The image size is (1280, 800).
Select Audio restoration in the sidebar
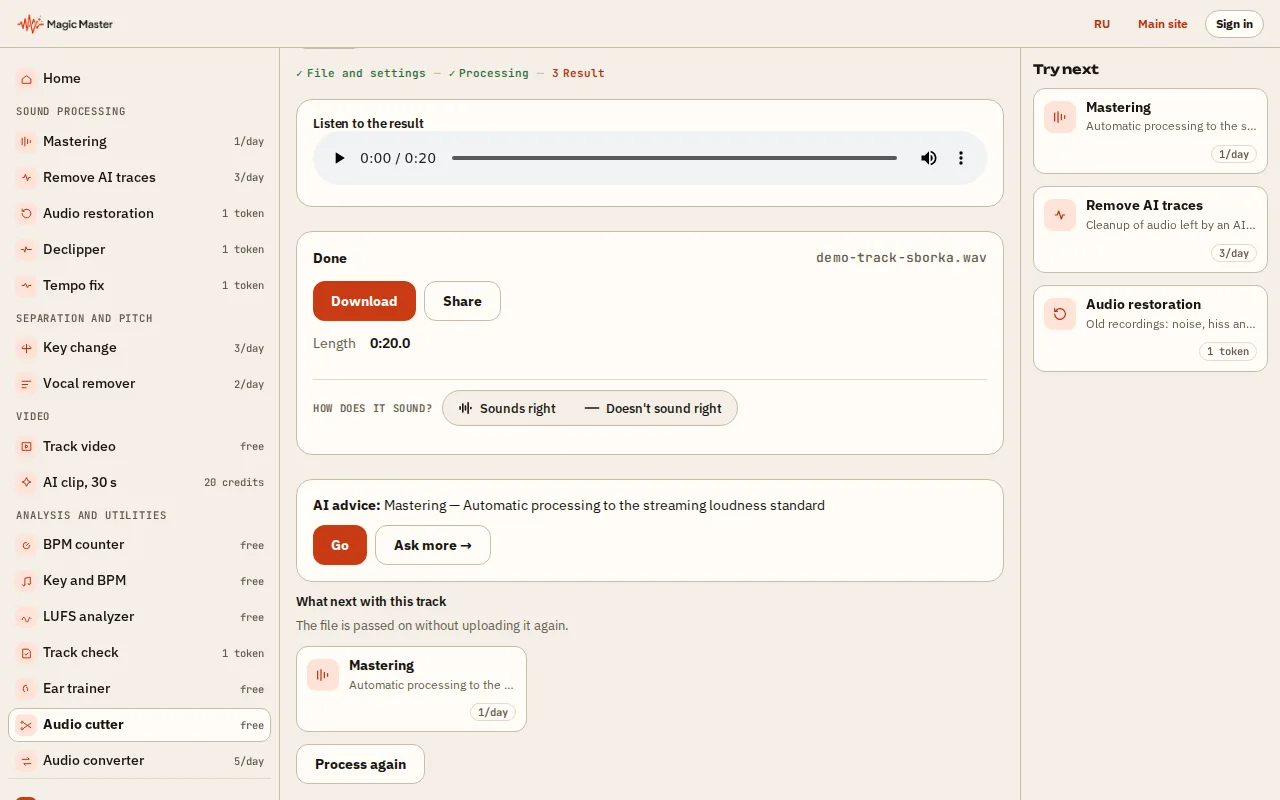[139, 213]
